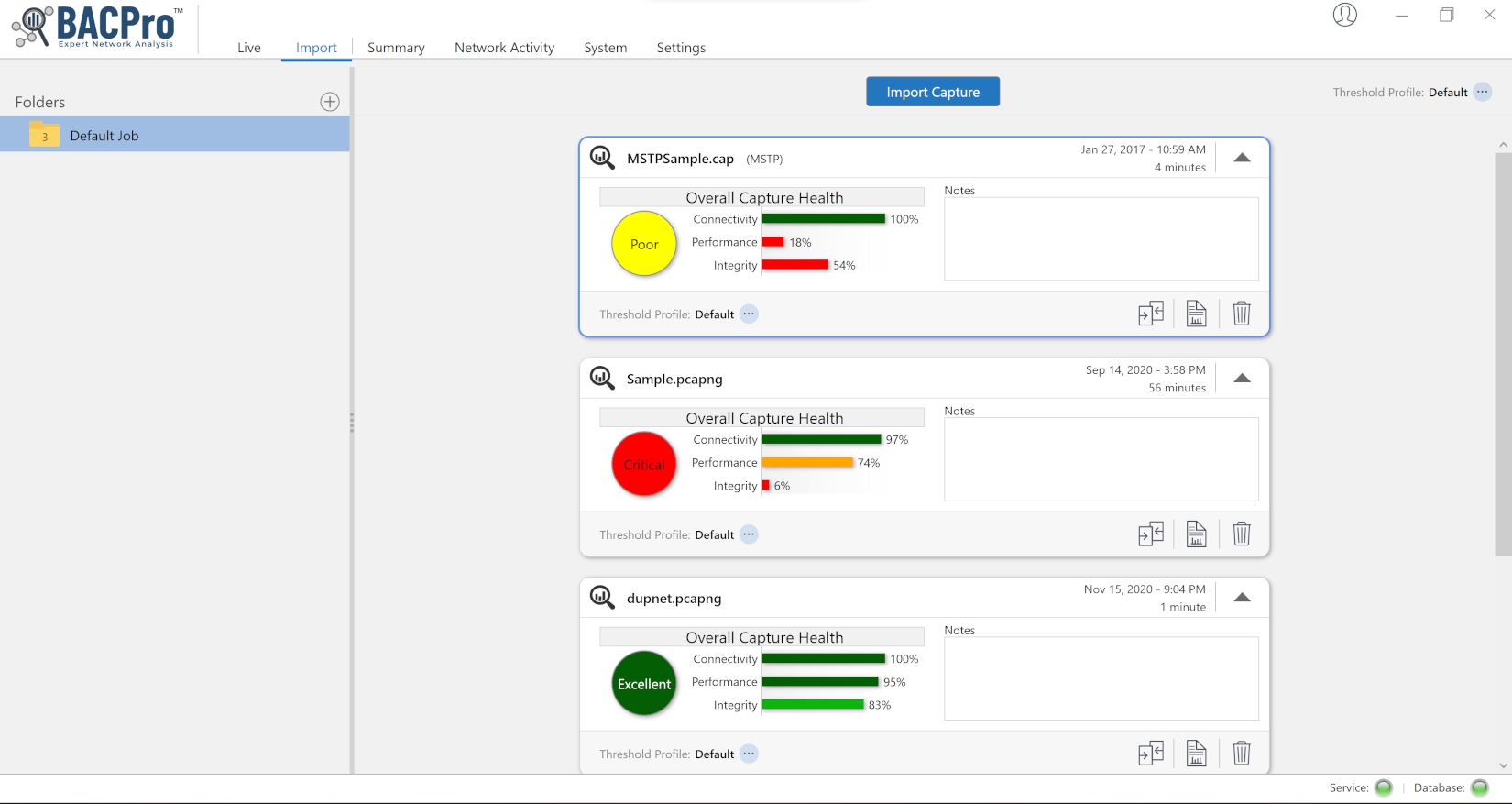Open global Threshold Profile options at top right
Screen dimensions: 1512x804
(x=1482, y=92)
